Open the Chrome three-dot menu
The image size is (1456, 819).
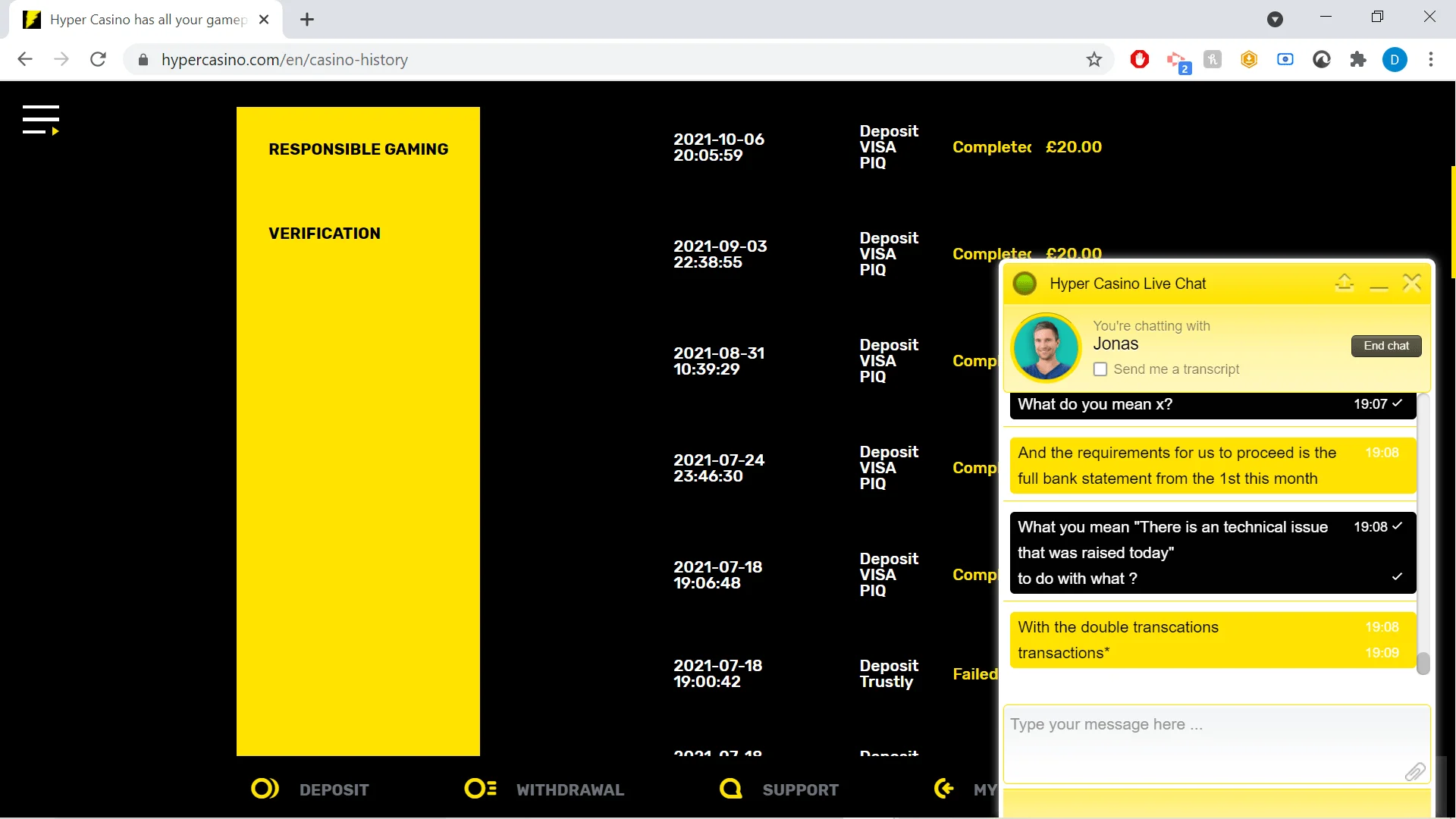coord(1431,59)
